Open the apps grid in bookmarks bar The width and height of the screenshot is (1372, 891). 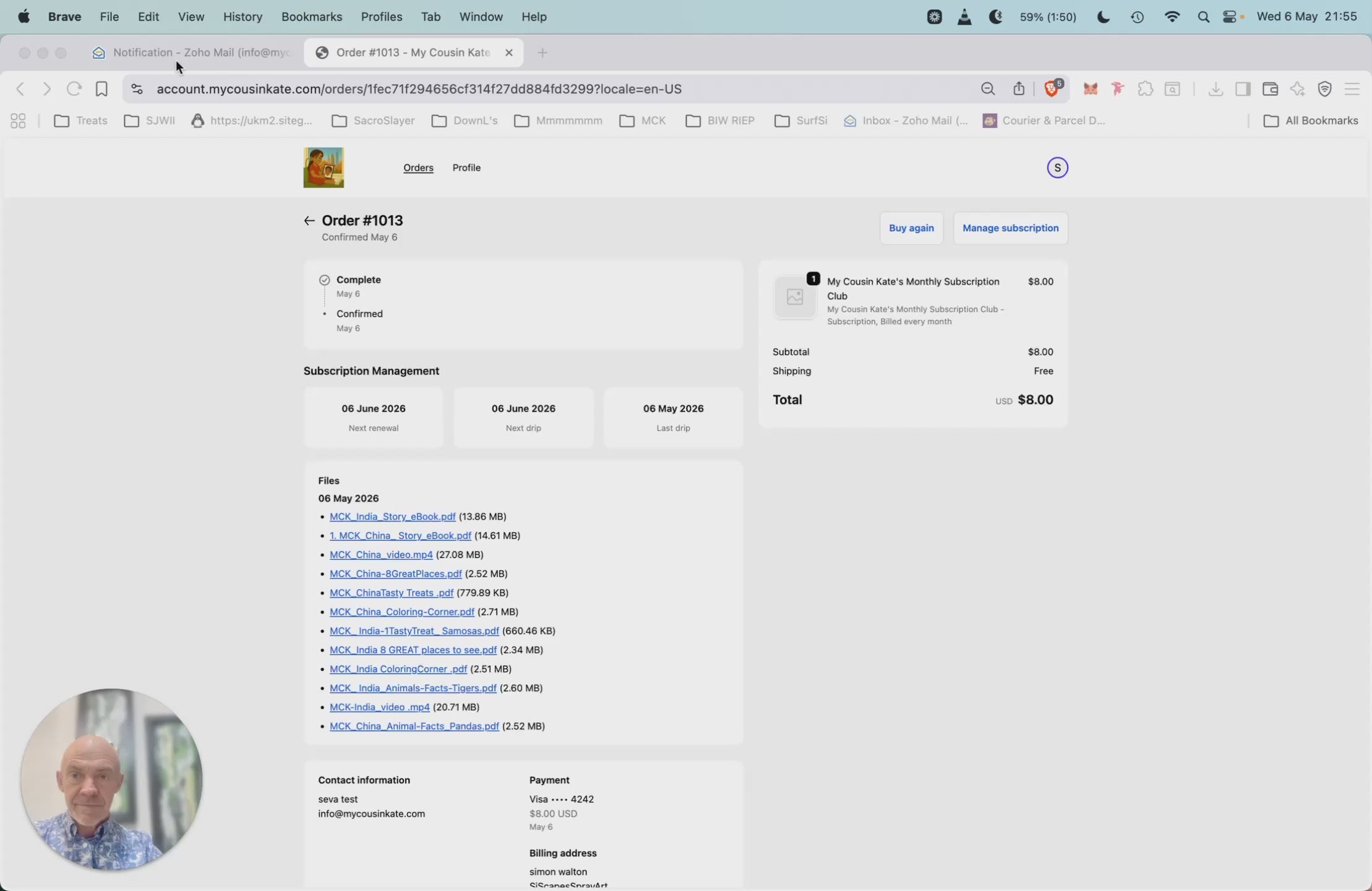(x=18, y=121)
